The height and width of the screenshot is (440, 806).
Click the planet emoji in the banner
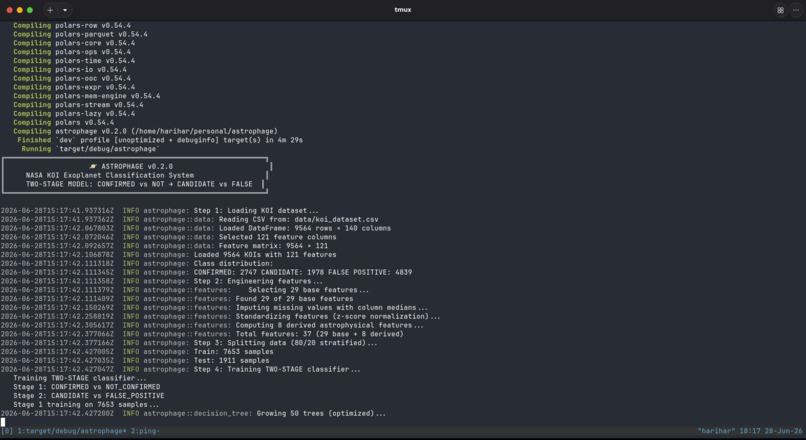point(93,167)
